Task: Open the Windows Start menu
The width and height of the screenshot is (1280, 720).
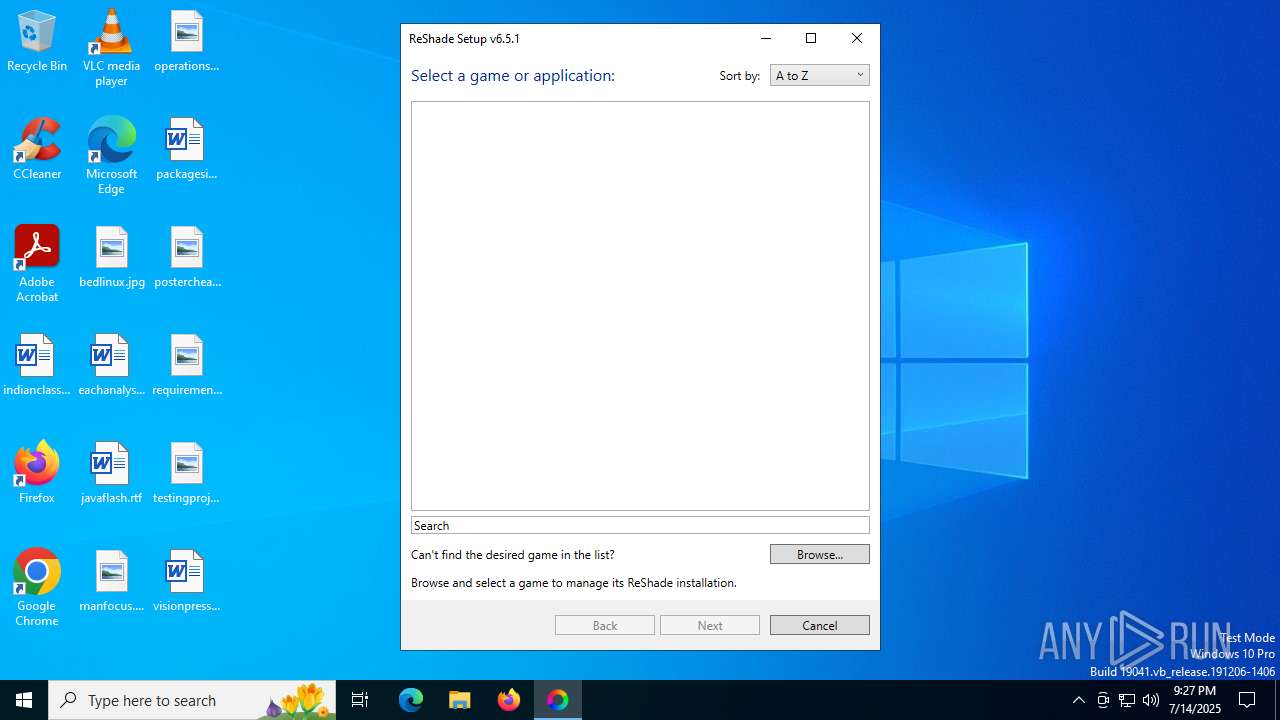Action: 24,700
